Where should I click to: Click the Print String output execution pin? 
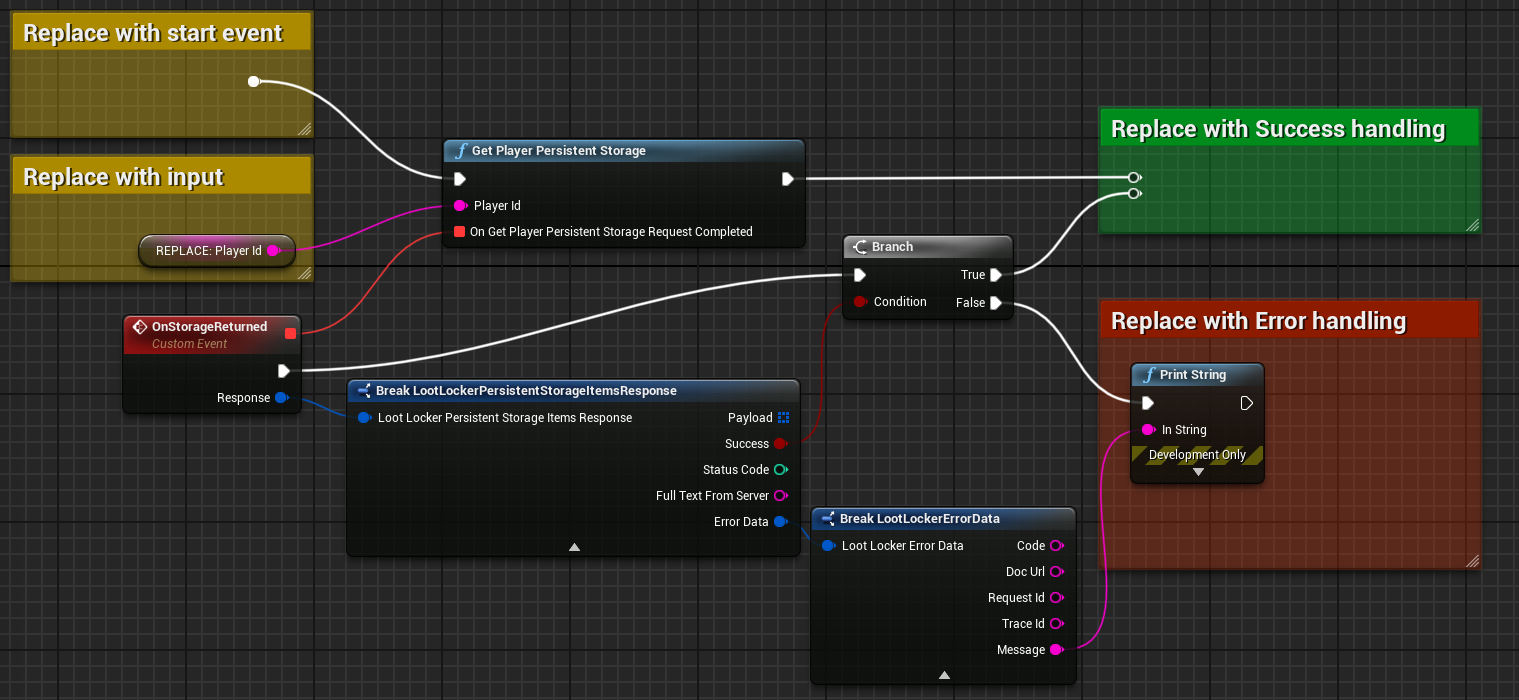[1246, 404]
